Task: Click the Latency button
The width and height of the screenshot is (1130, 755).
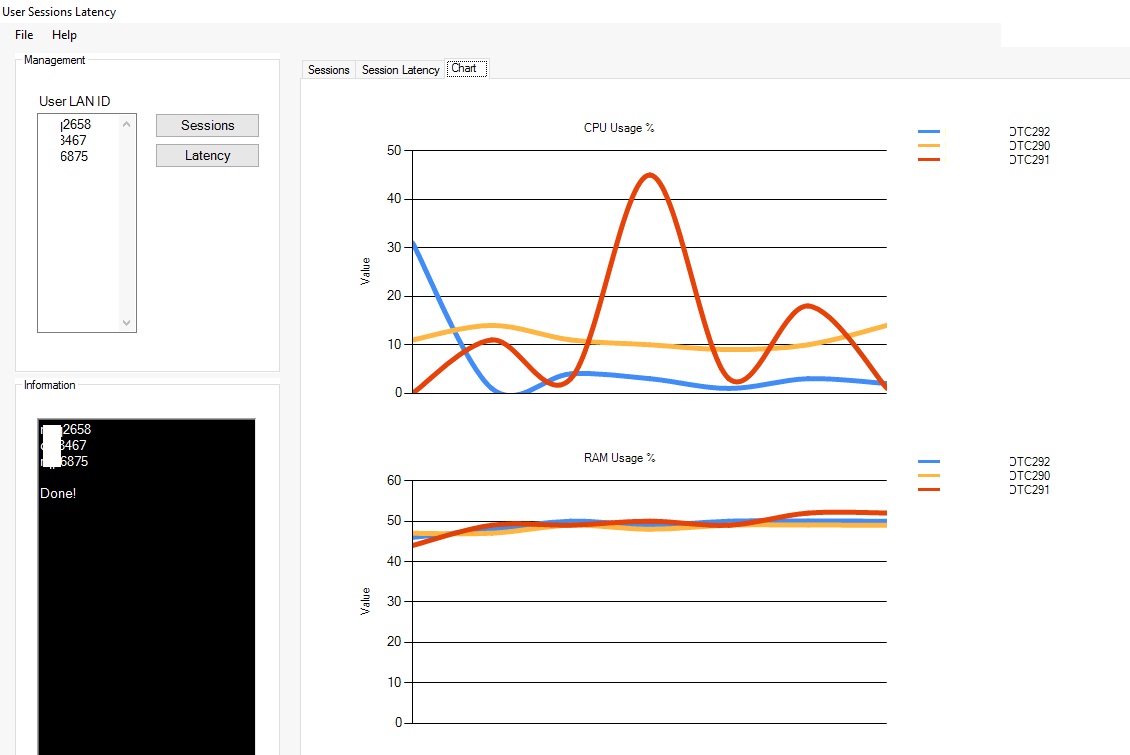Action: coord(208,156)
